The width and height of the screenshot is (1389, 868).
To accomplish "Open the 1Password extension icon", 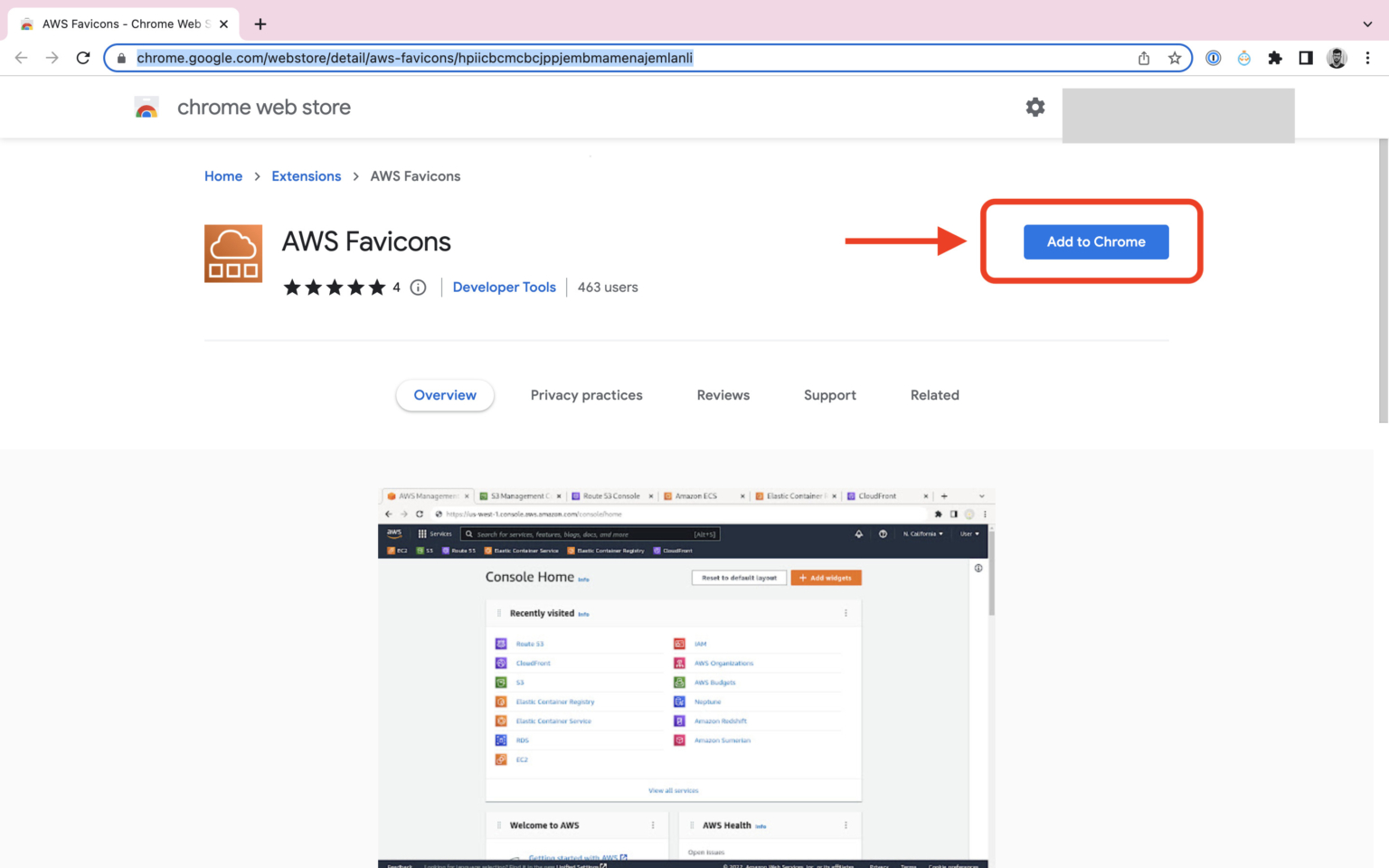I will (x=1213, y=57).
